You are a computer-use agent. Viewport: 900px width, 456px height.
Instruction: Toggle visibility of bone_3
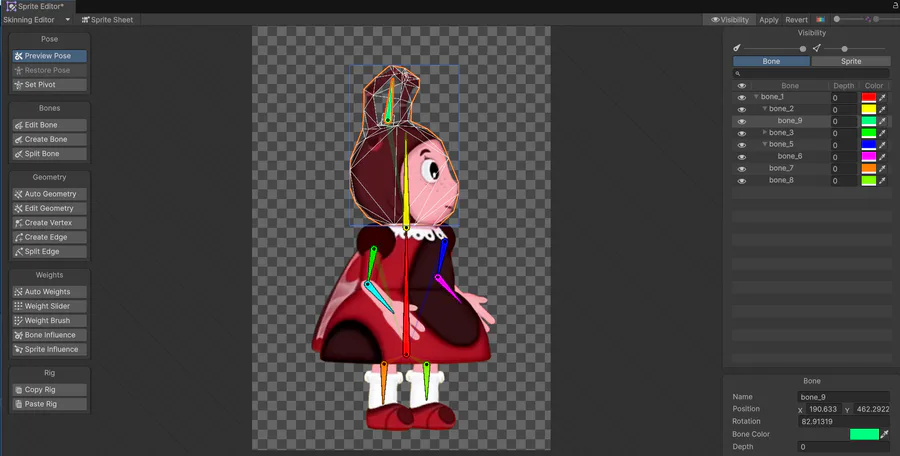[742, 133]
